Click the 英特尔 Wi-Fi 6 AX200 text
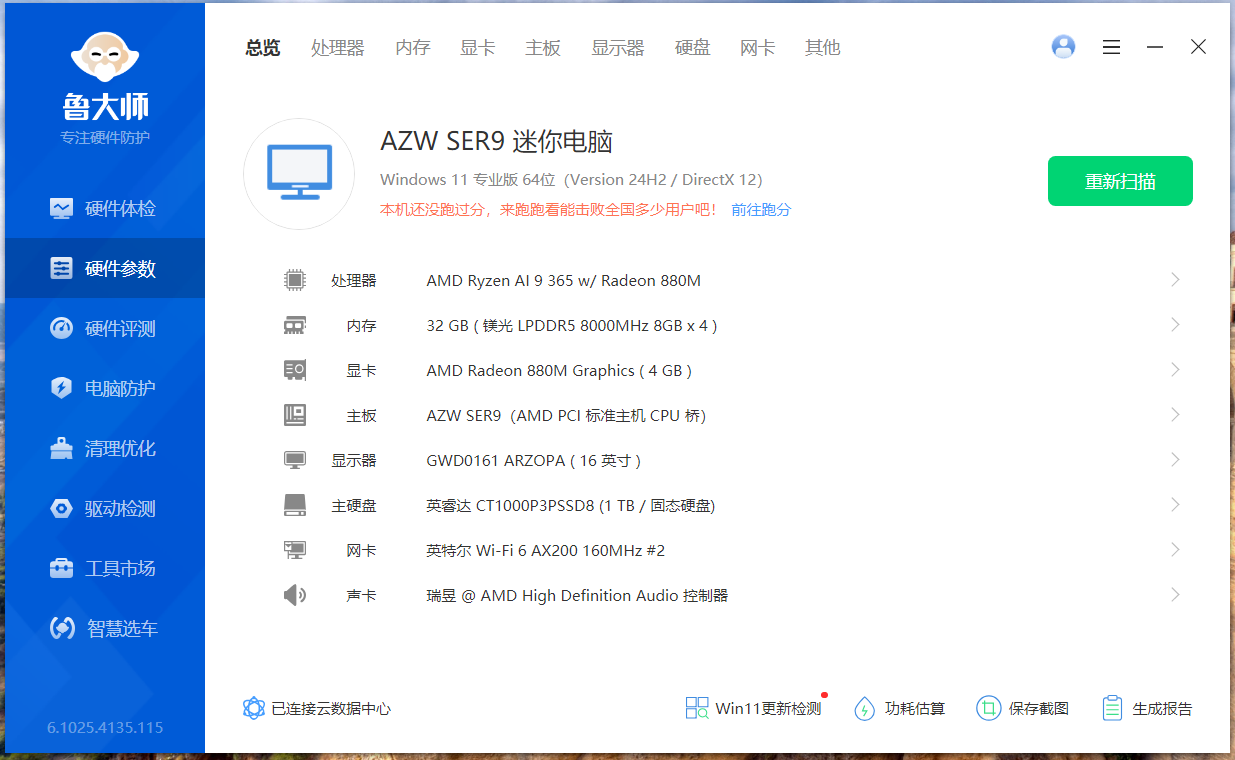 coord(546,551)
